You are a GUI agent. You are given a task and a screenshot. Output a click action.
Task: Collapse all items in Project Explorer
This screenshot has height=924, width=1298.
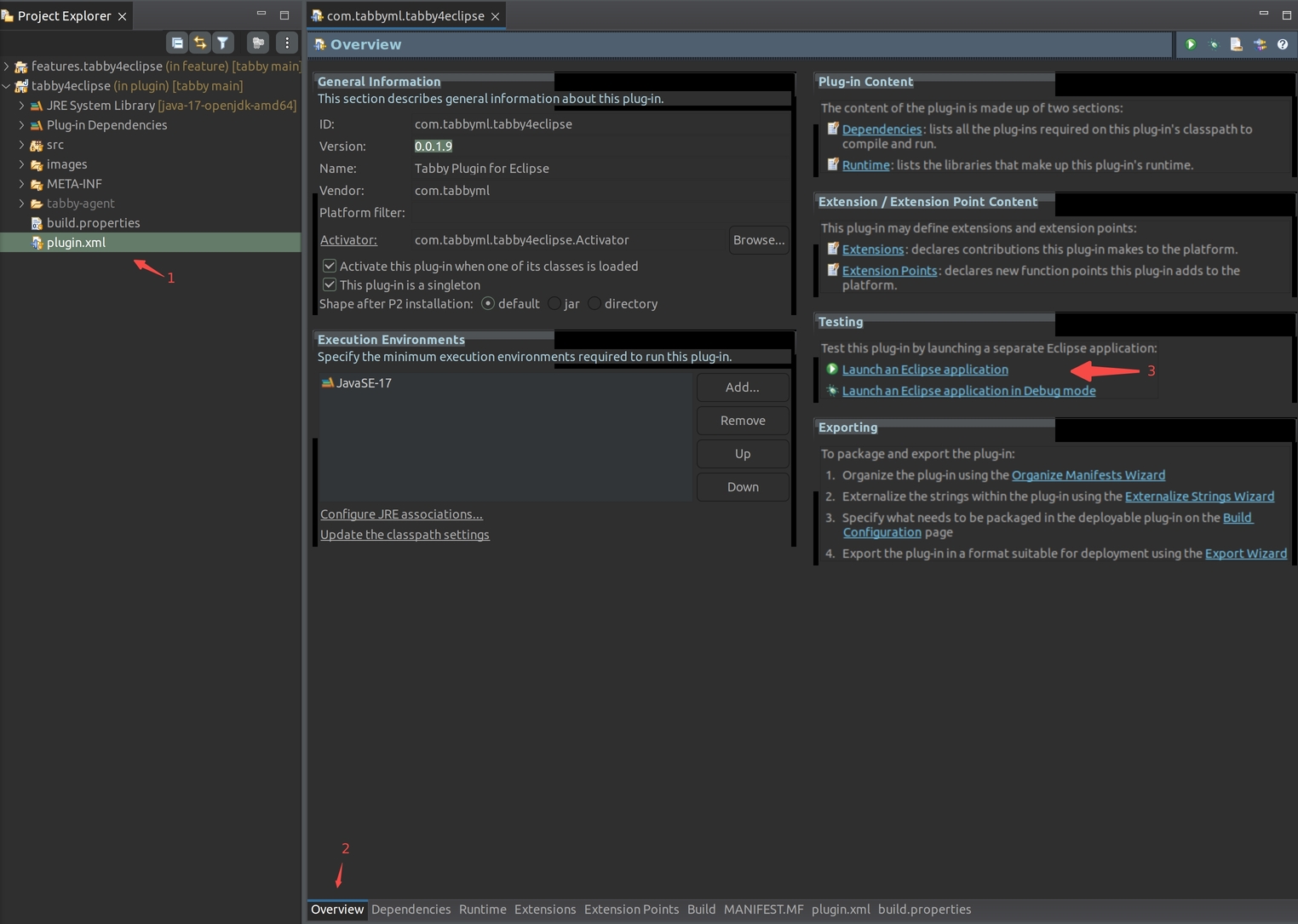pyautogui.click(x=177, y=43)
